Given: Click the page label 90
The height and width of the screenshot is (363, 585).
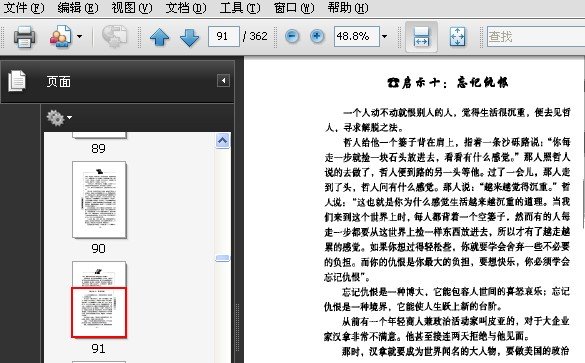Looking at the screenshot, I should click(x=98, y=248).
